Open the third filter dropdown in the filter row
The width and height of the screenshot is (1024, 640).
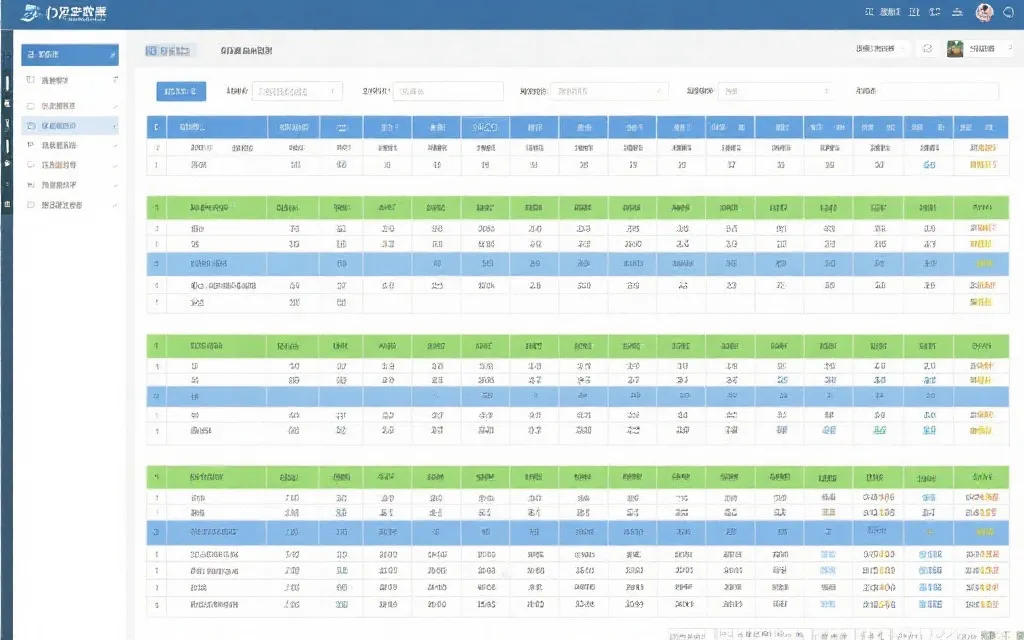click(x=609, y=91)
